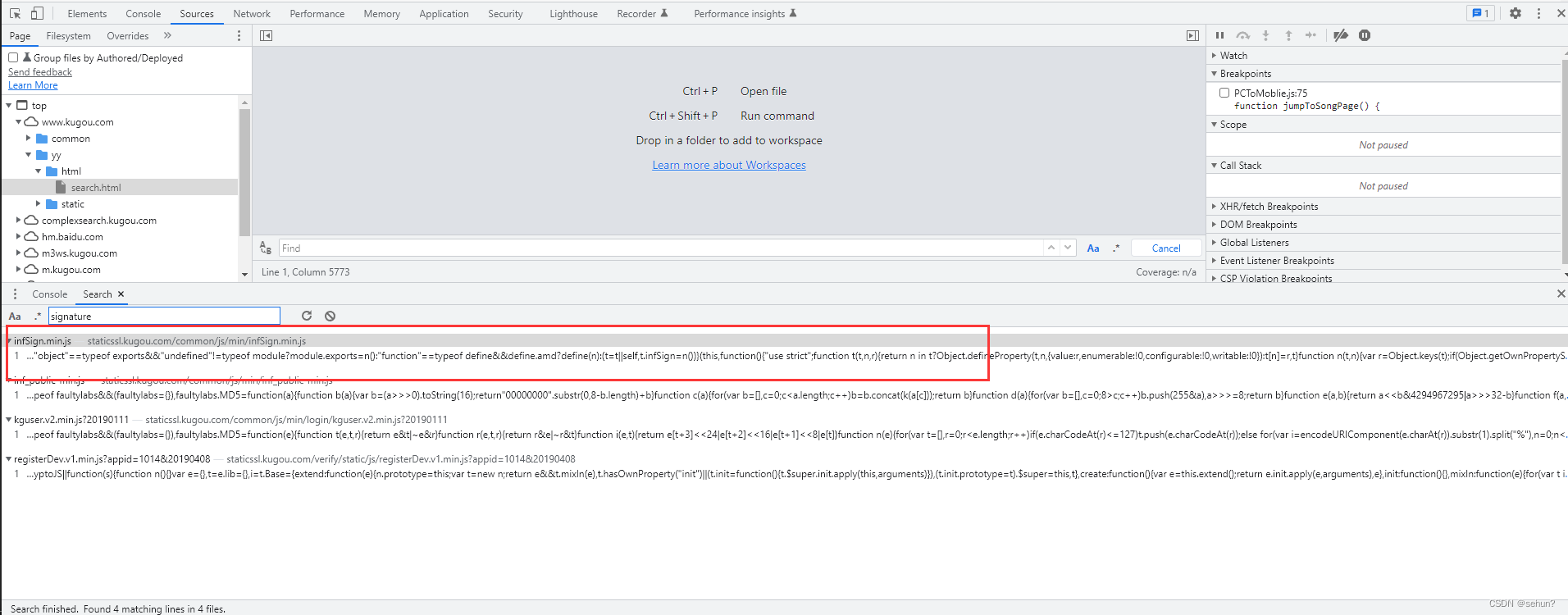The image size is (1568, 615).
Task: Open the Overrides navigator tab
Action: pyautogui.click(x=128, y=35)
